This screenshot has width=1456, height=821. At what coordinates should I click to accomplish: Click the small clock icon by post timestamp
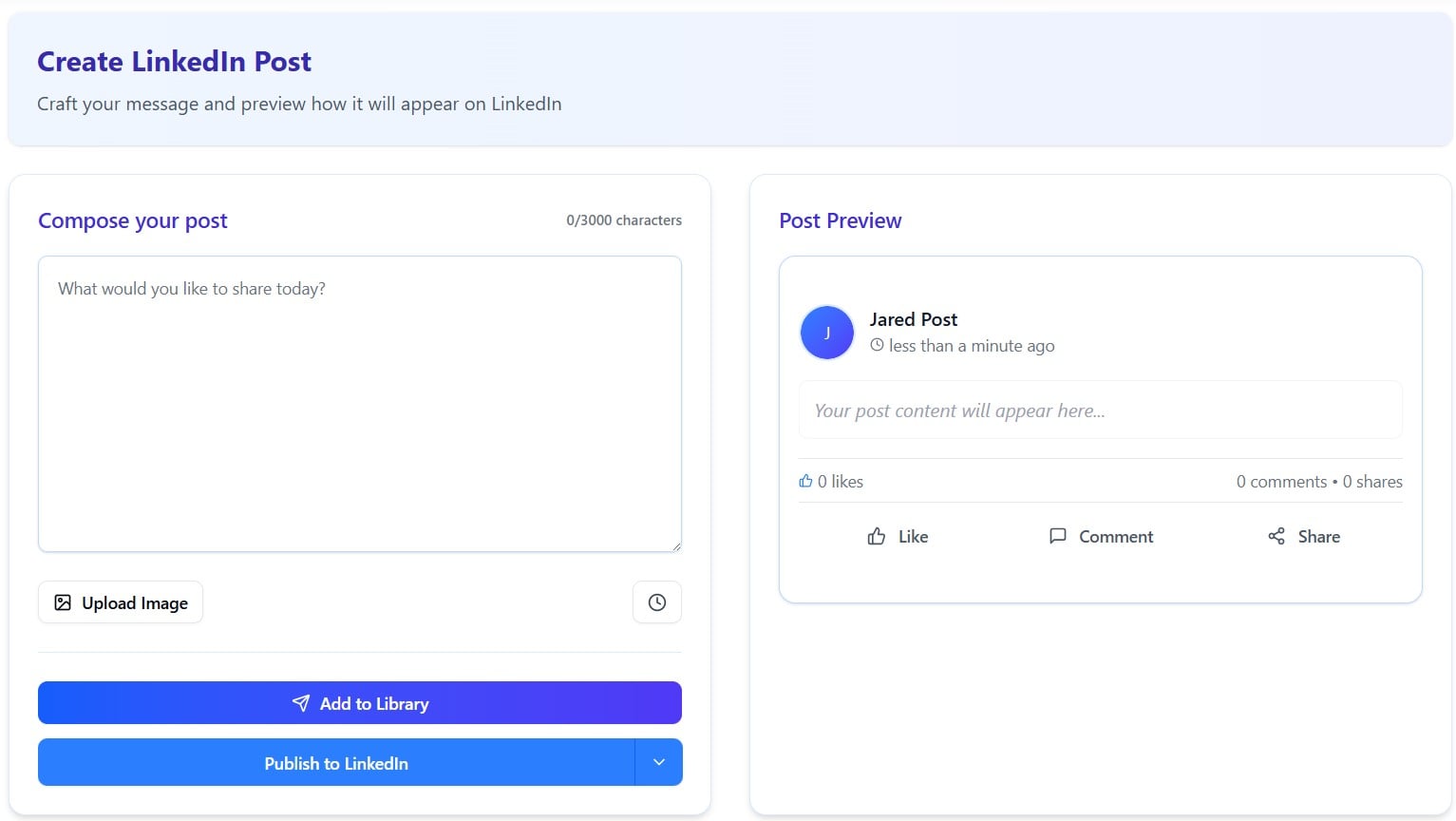877,346
